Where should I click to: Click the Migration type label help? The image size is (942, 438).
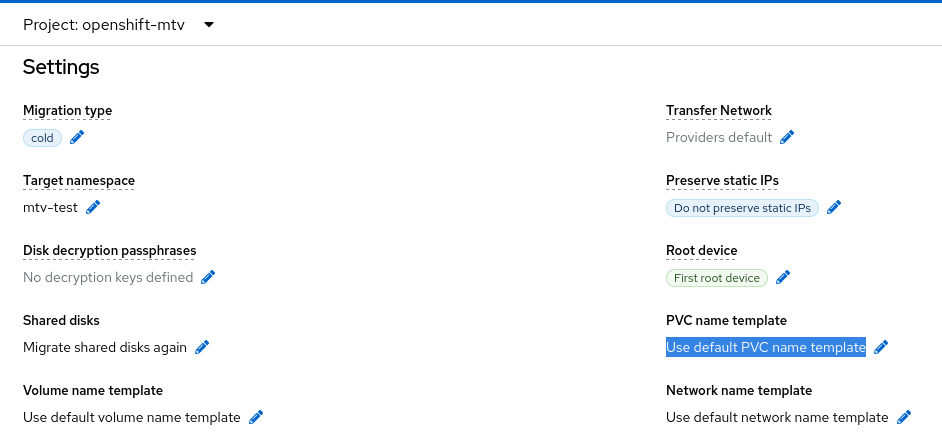point(67,110)
